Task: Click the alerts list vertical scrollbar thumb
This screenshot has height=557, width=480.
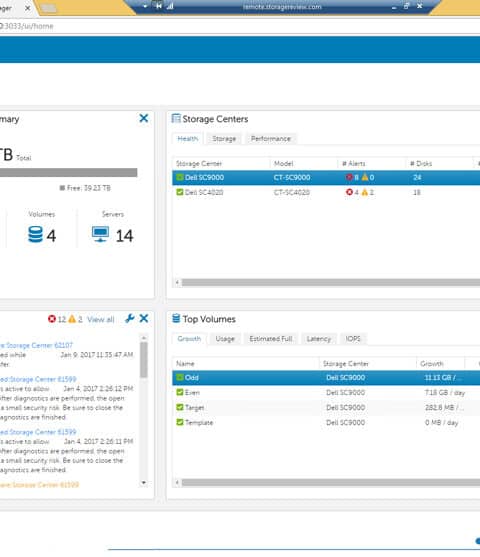Action: (144, 359)
